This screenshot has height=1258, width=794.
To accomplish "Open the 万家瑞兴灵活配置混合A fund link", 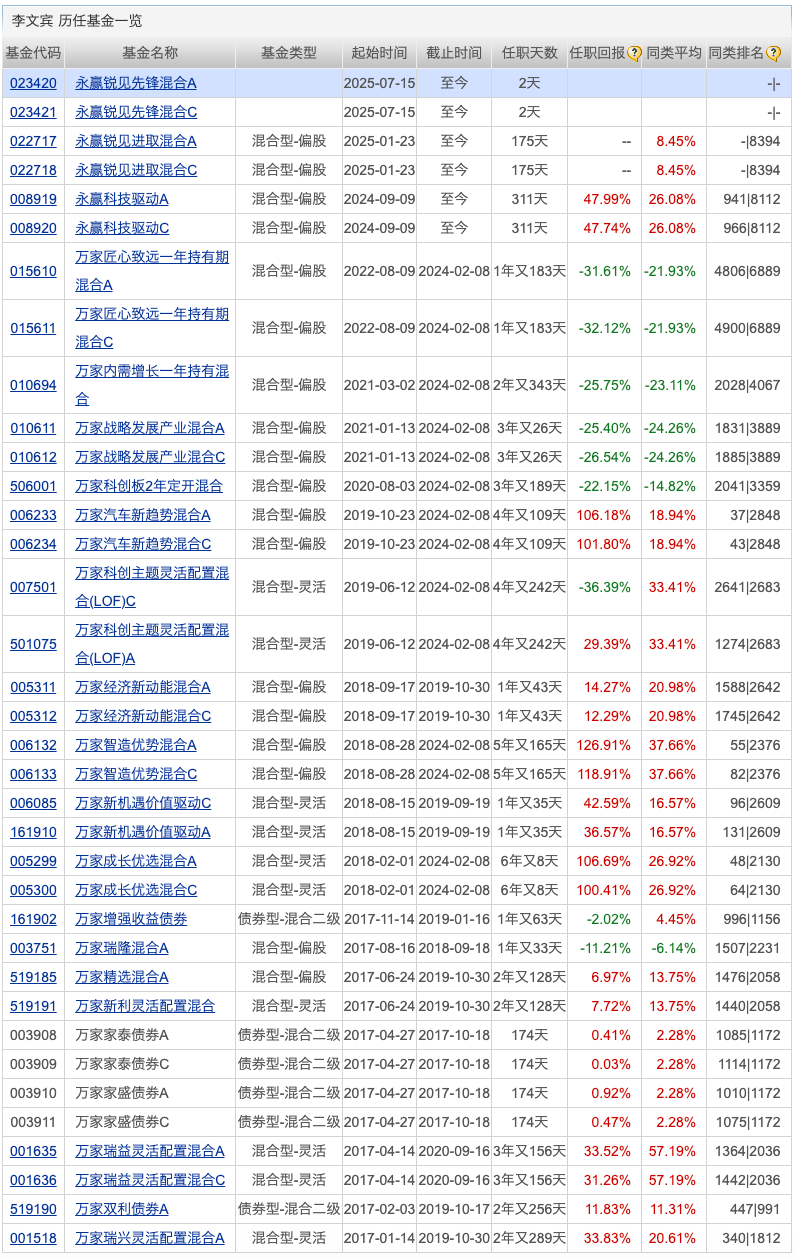I will 150,1238.
